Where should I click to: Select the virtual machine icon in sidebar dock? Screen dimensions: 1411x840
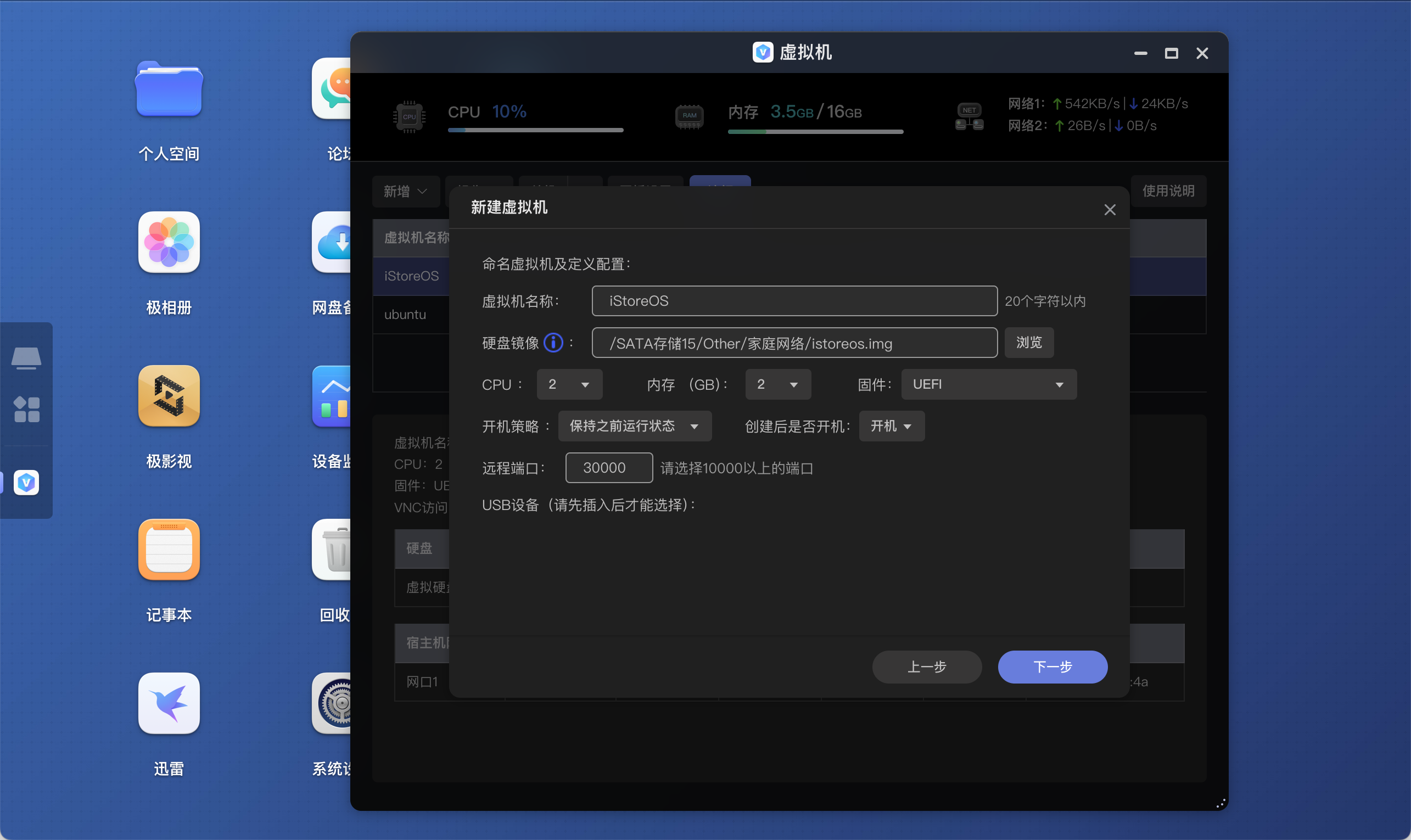(x=26, y=482)
